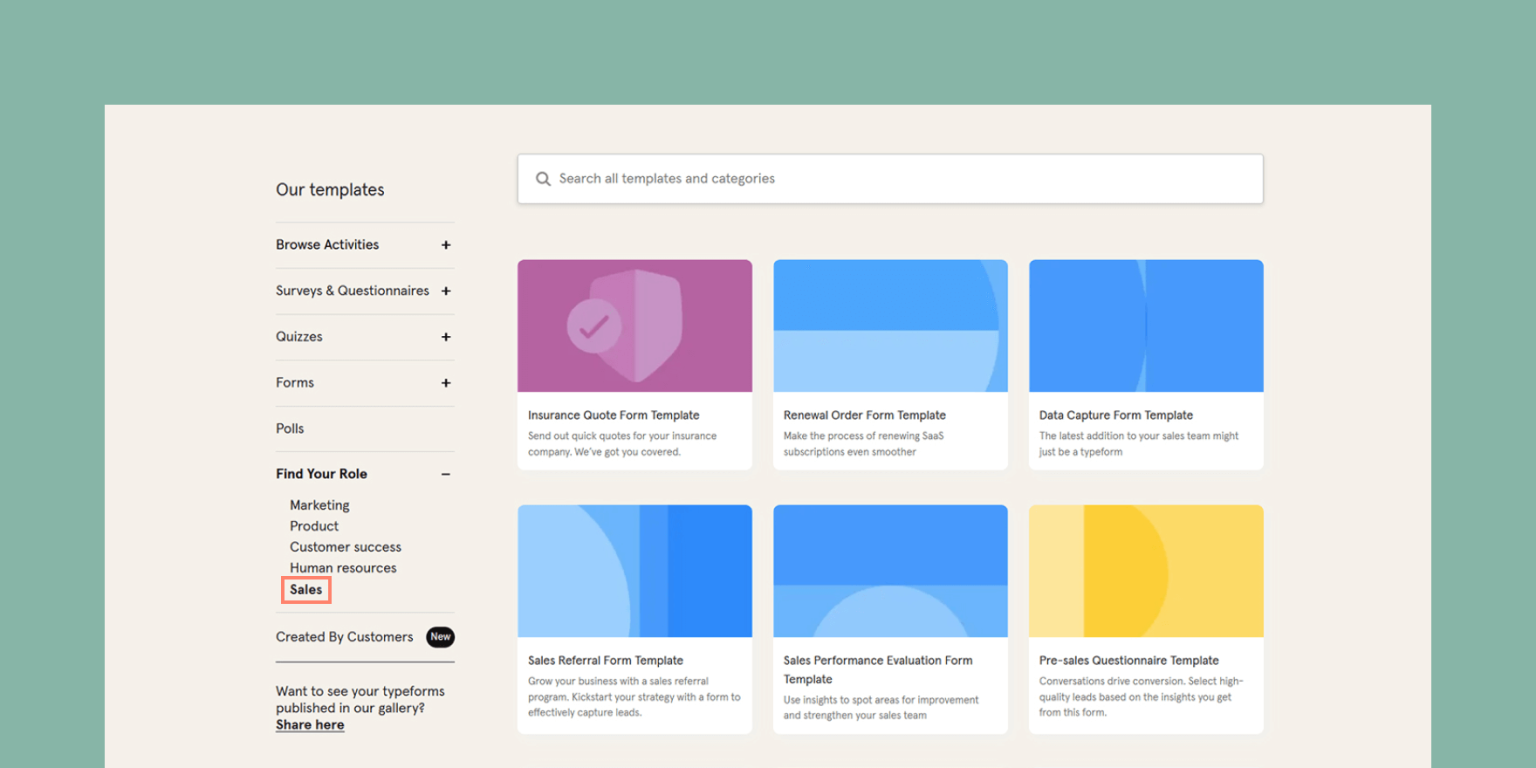The height and width of the screenshot is (768, 1536).
Task: Collapse the Find Your Role section
Action: tap(446, 475)
